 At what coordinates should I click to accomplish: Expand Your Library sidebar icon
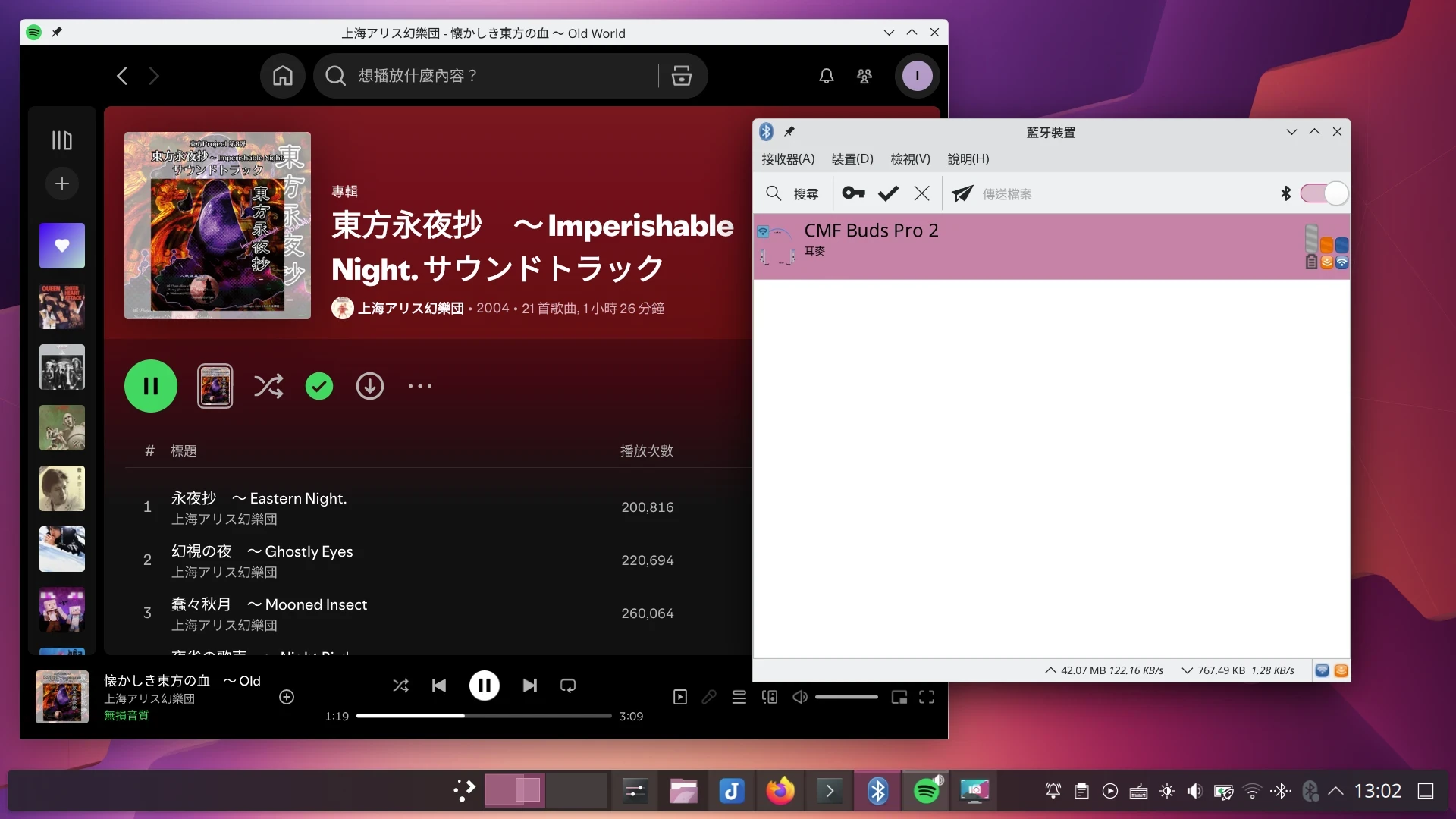[62, 140]
